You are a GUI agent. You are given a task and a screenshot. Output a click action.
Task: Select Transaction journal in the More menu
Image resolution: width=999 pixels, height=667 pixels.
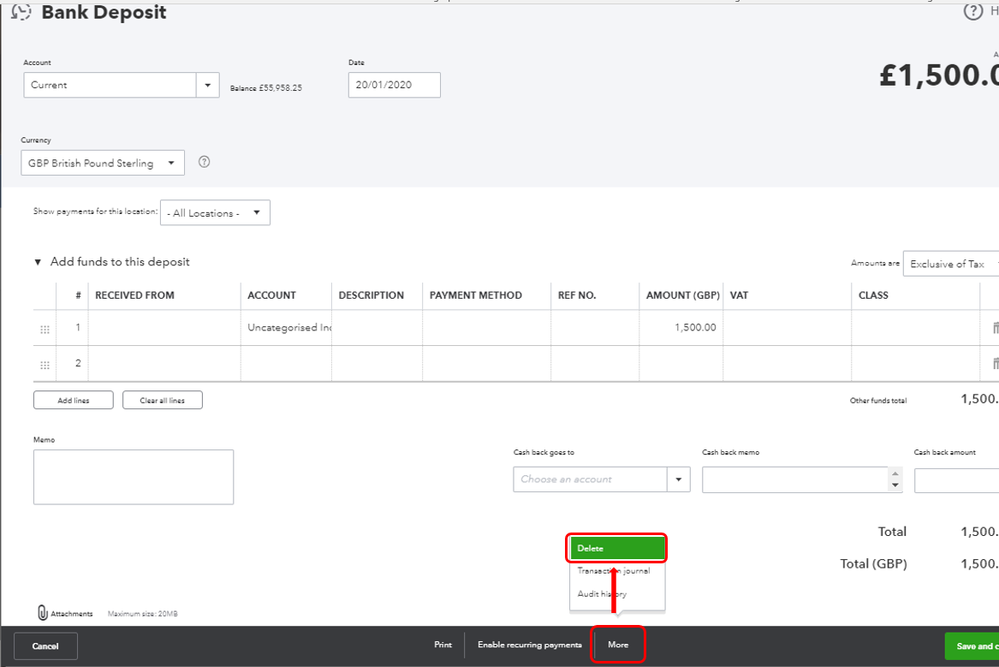click(x=614, y=571)
